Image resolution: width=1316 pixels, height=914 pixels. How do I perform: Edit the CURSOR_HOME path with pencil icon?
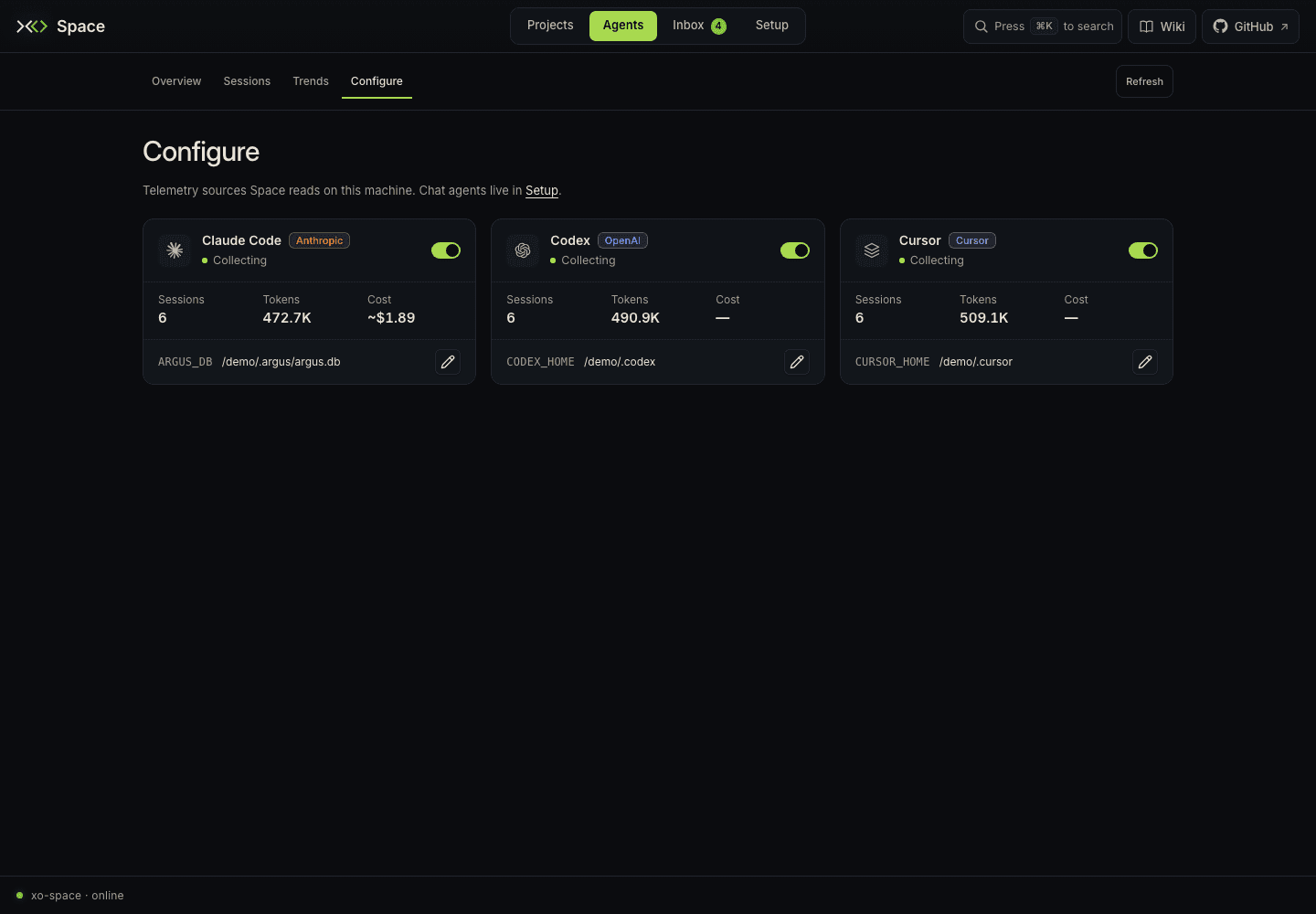1145,362
